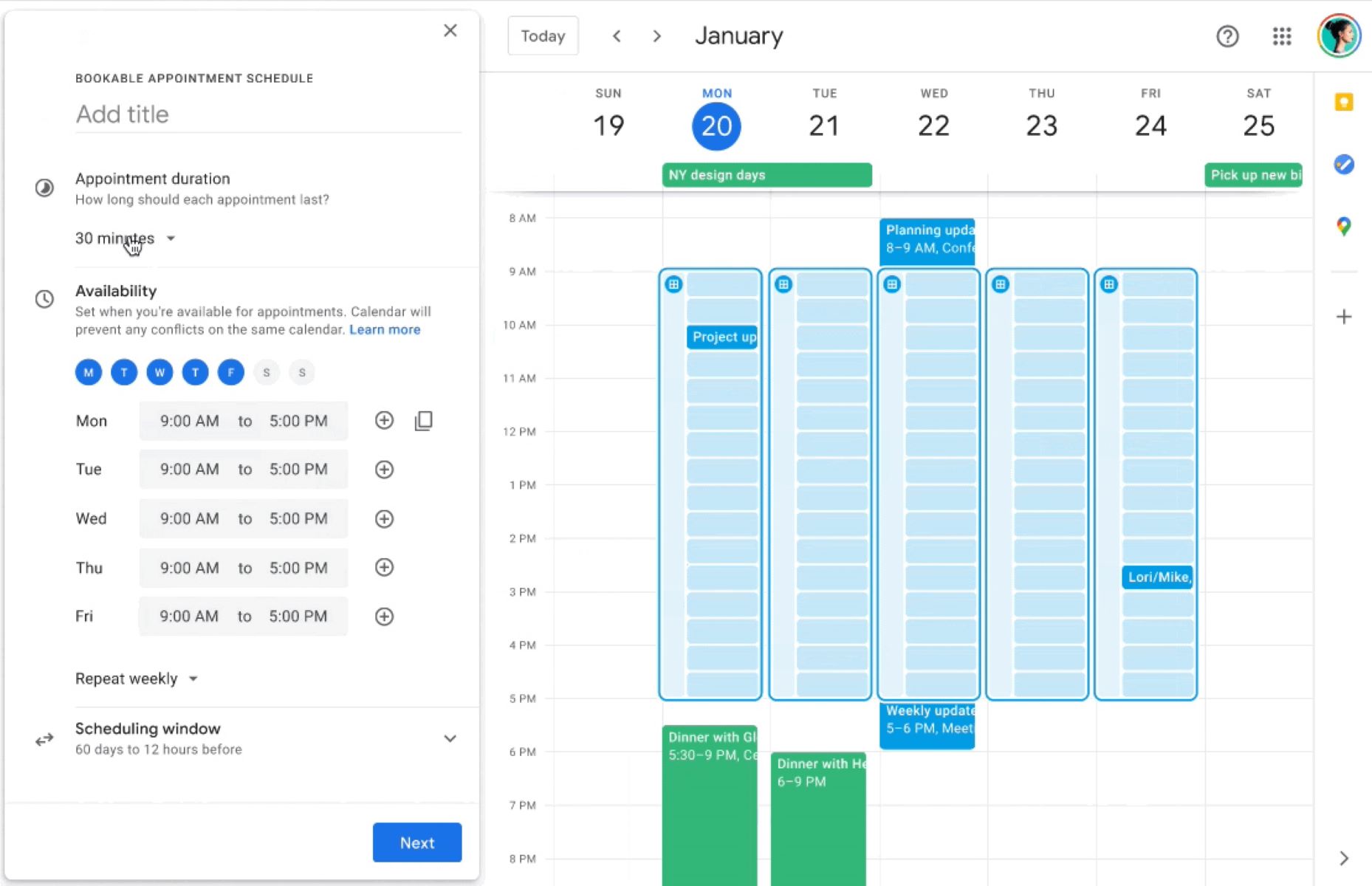The image size is (1372, 886).
Task: Open the Google Tasks side panel icon
Action: (1343, 164)
